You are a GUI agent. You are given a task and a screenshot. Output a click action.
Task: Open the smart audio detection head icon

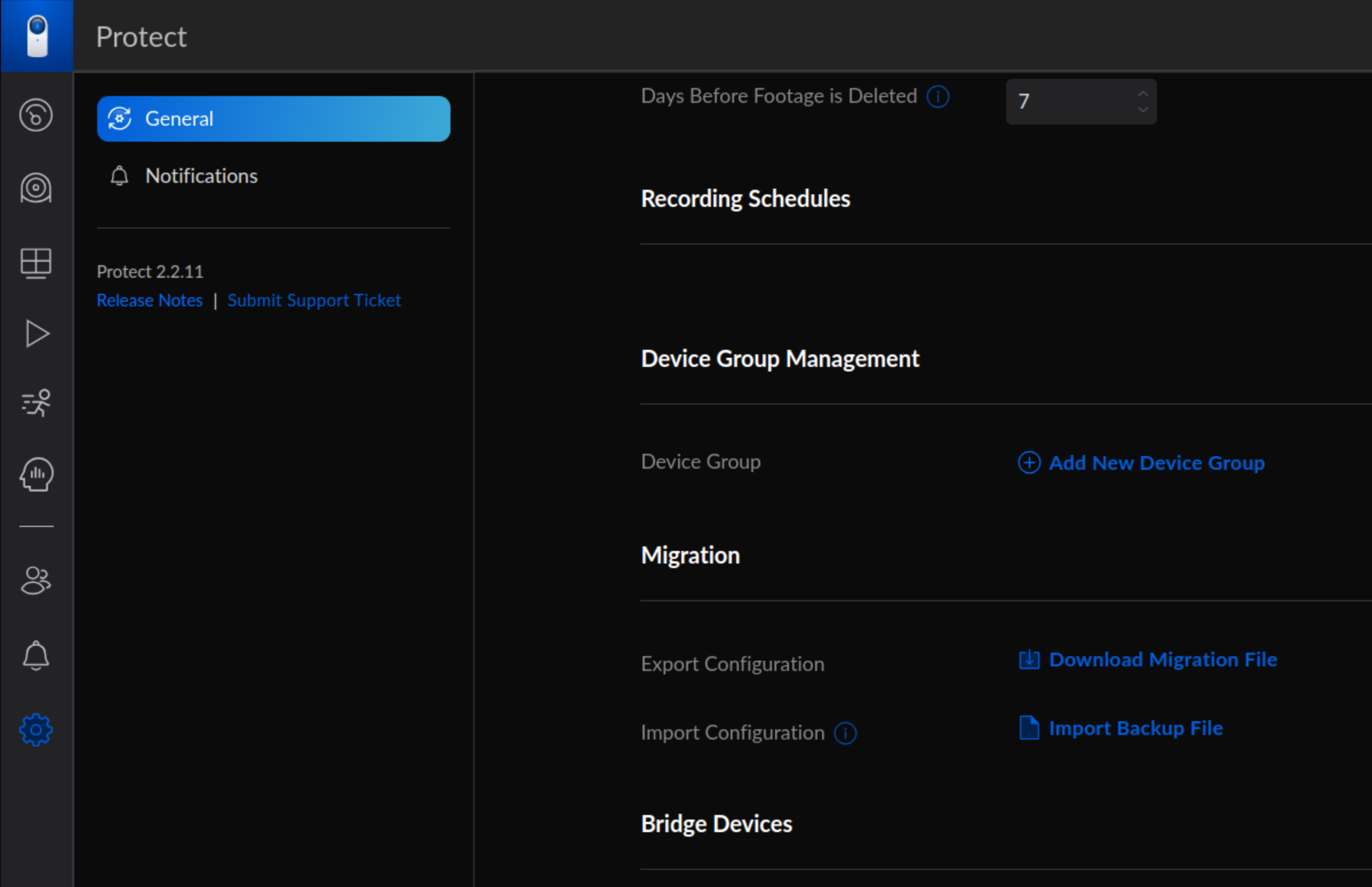coord(36,474)
